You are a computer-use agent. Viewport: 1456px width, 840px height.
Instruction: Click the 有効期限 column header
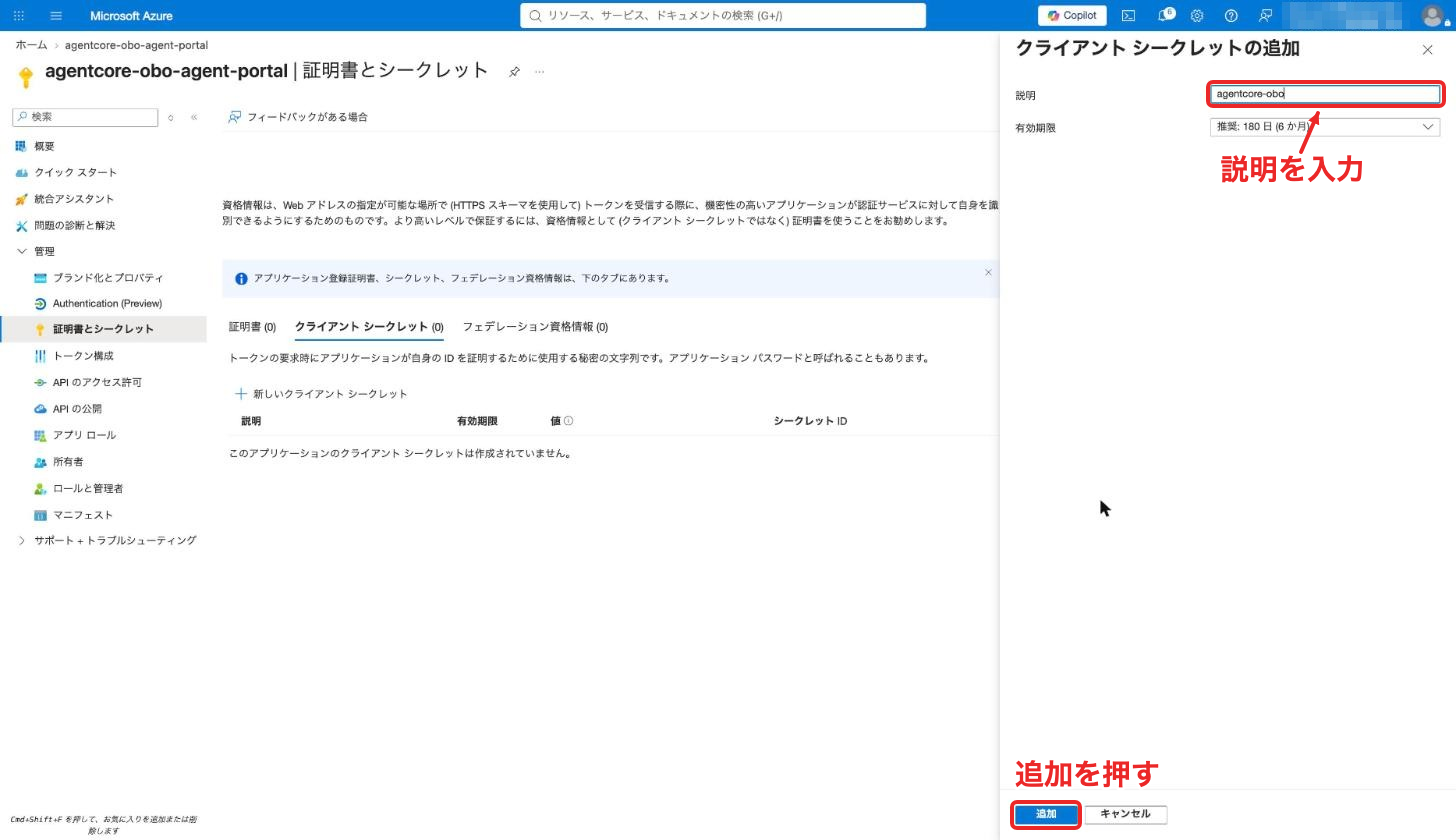[x=477, y=421]
